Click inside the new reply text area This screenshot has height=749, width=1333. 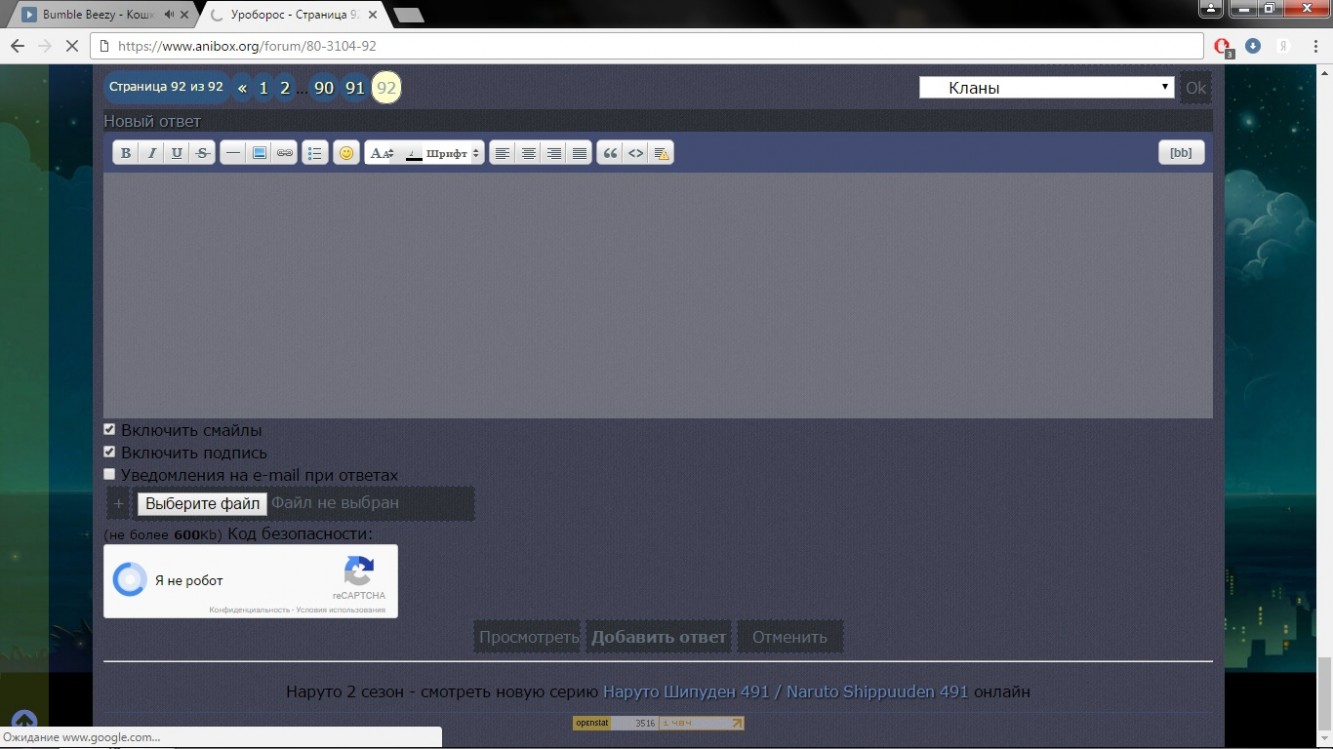click(657, 295)
